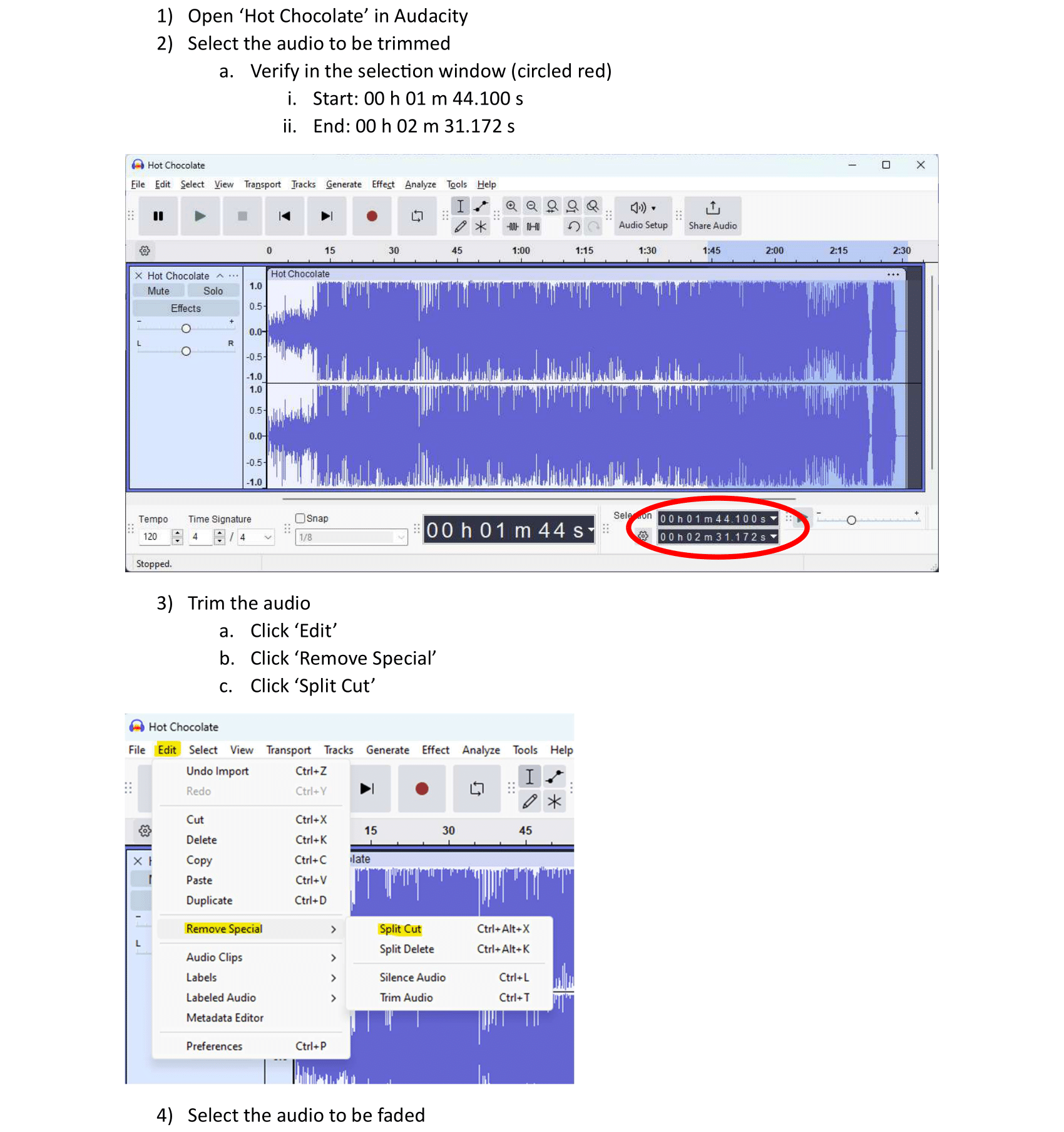Screen dimensions: 1064x1132
Task: Click the 1:00 mark on the timeline ruler
Action: coord(521,250)
